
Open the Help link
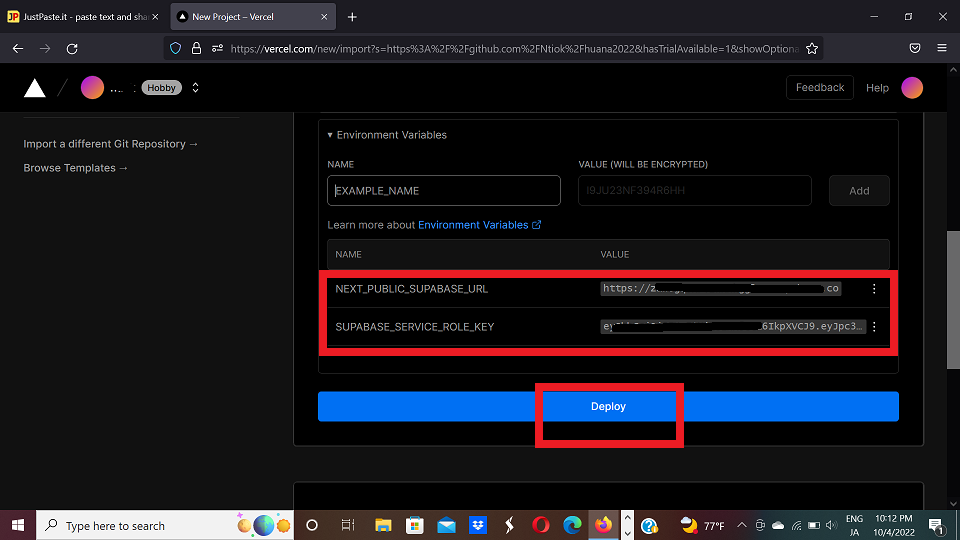(877, 88)
